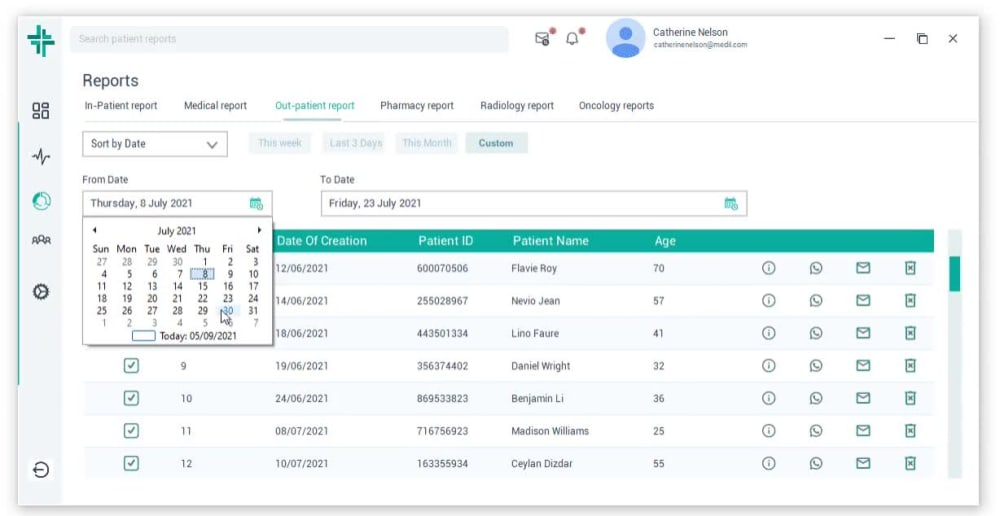Uncheck the row 11 Madison Williams checkbox

pyautogui.click(x=131, y=431)
